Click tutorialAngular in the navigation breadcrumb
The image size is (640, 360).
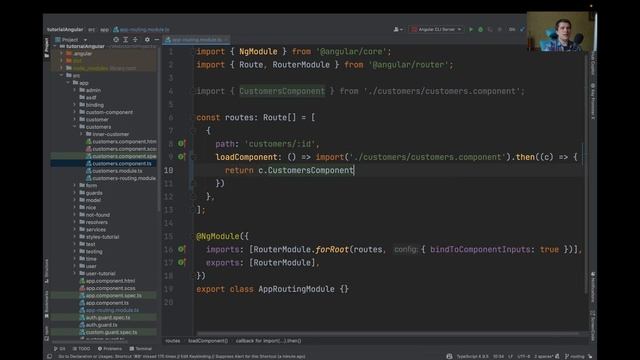pos(65,29)
